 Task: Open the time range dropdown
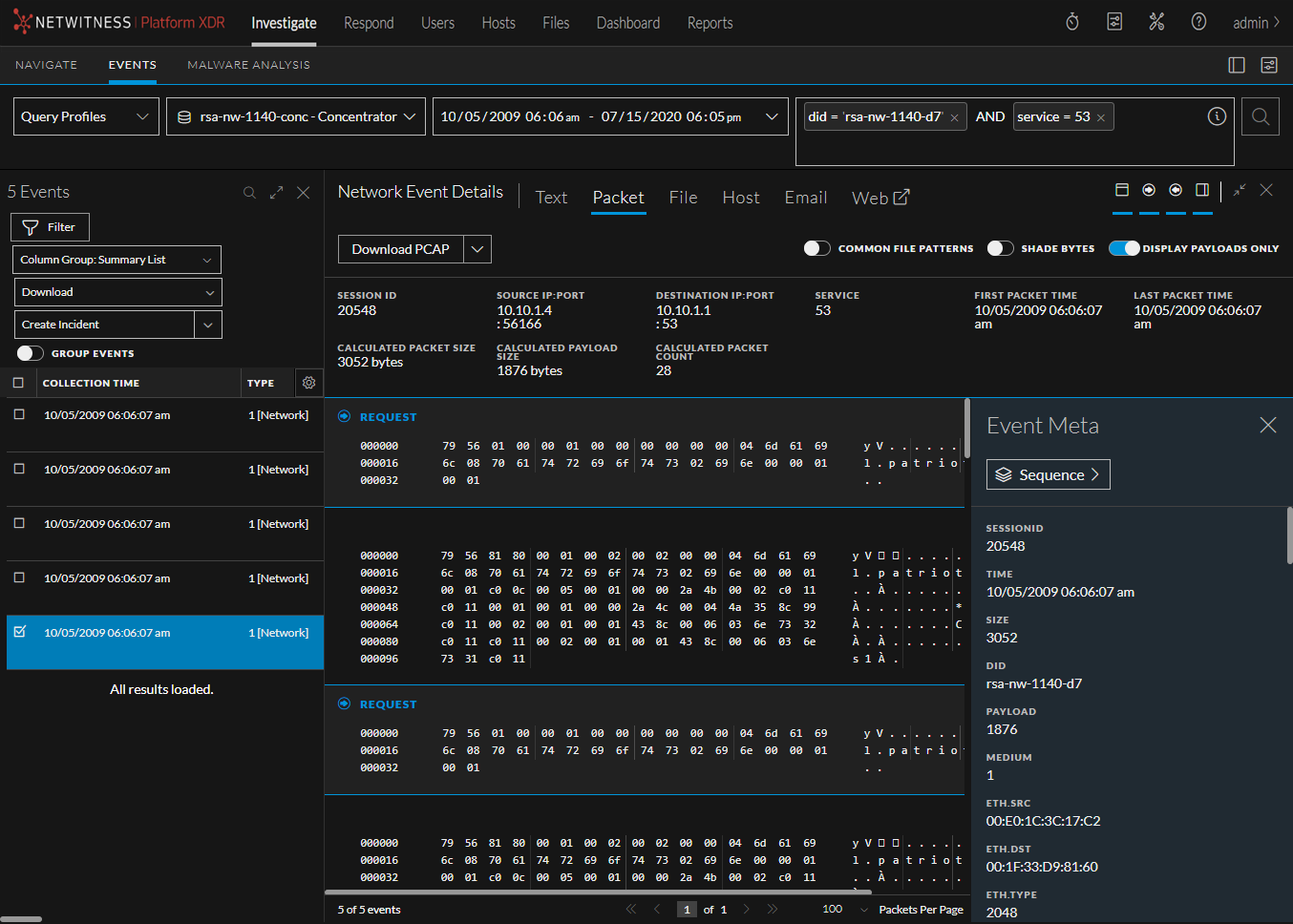[610, 116]
